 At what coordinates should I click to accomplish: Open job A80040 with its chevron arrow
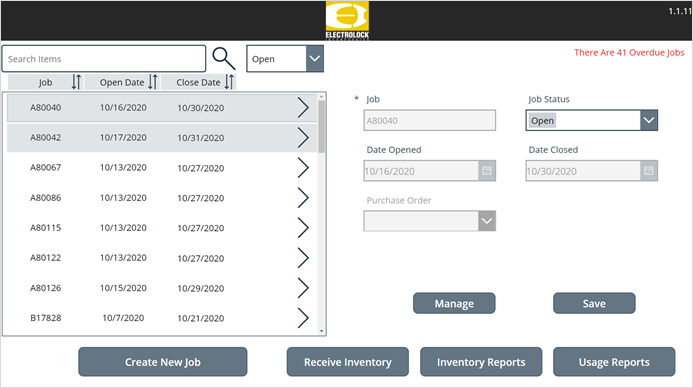point(303,108)
